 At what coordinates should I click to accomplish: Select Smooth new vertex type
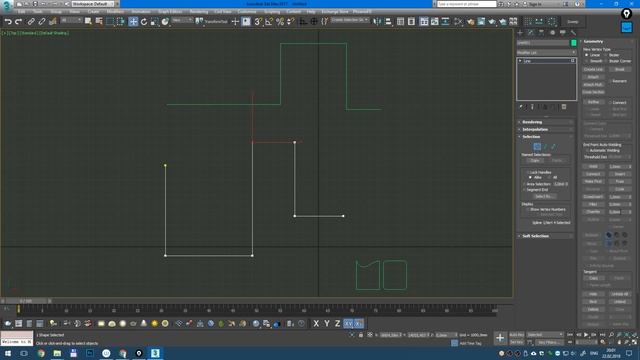587,61
